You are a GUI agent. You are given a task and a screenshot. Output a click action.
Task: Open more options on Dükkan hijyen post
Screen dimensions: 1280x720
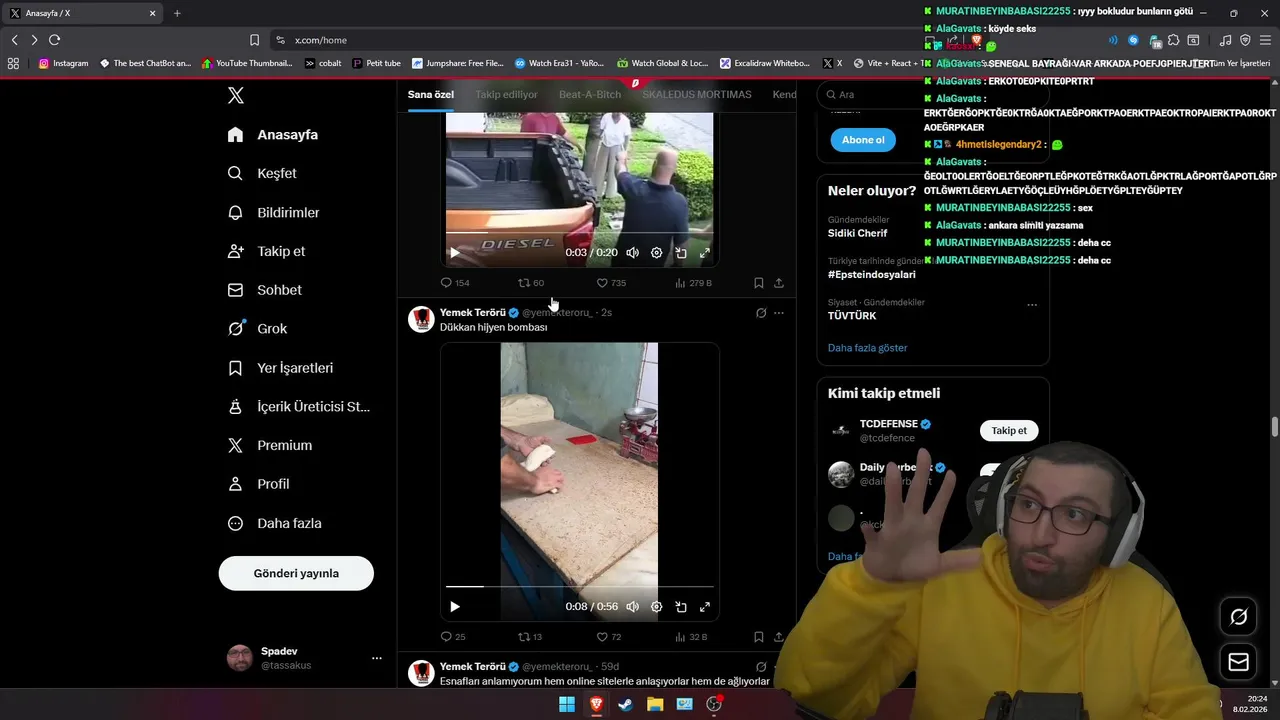pos(779,313)
